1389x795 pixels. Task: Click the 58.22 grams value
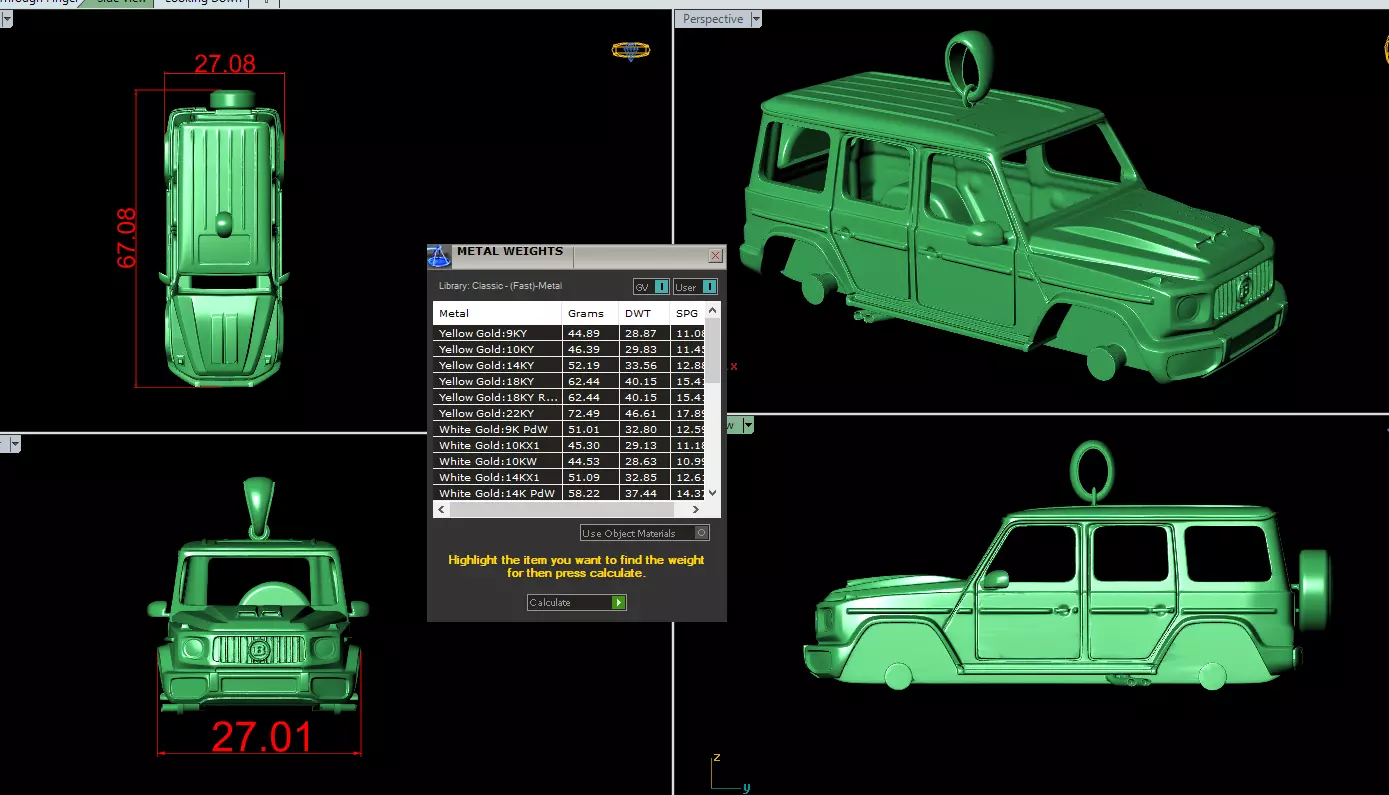coord(583,493)
